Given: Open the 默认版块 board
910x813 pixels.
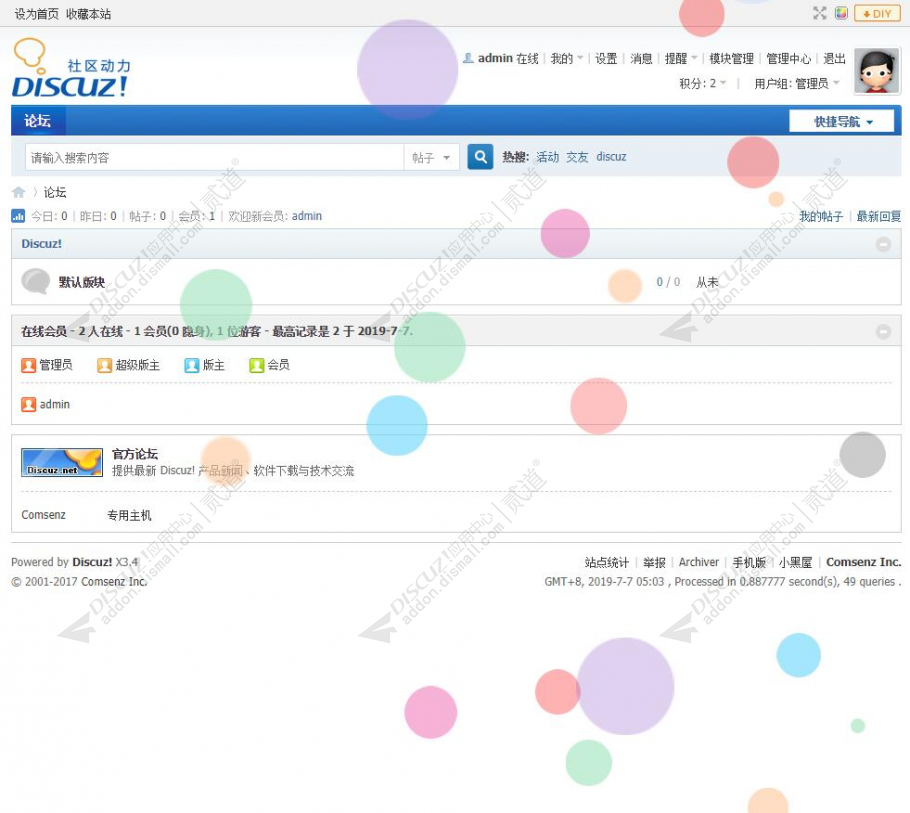Looking at the screenshot, I should click(81, 282).
